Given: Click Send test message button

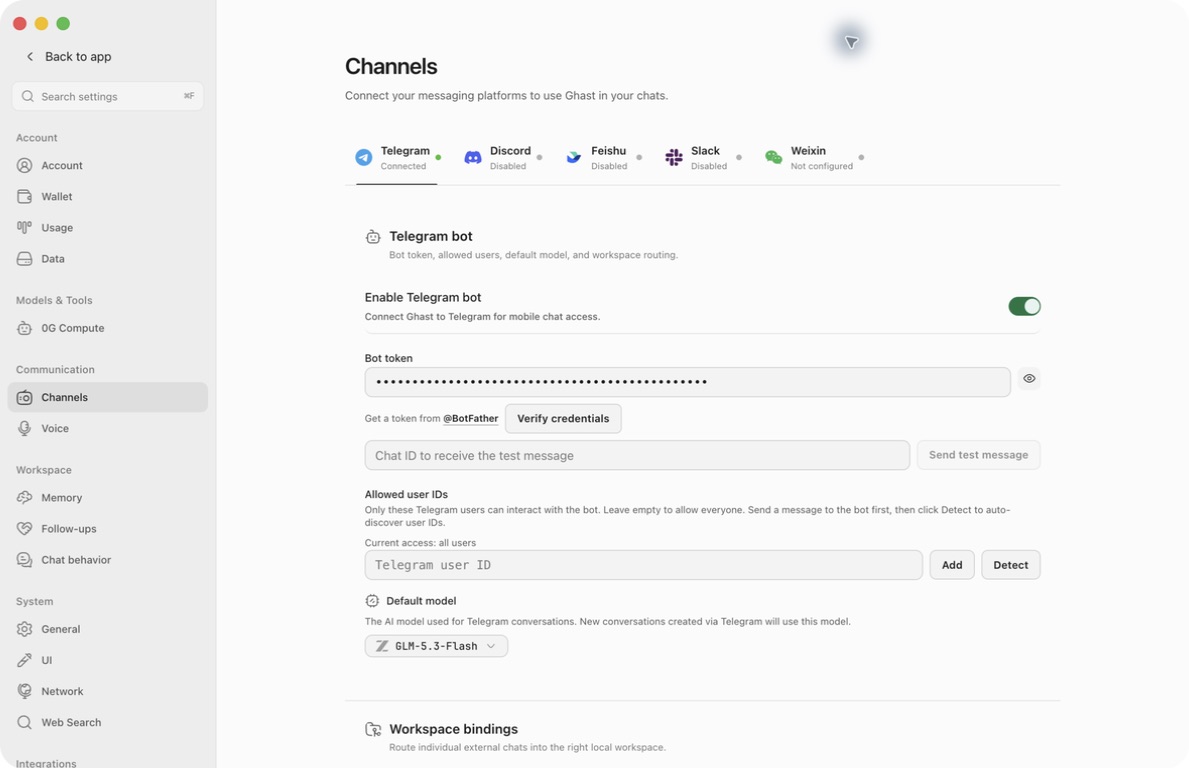Looking at the screenshot, I should point(978,455).
